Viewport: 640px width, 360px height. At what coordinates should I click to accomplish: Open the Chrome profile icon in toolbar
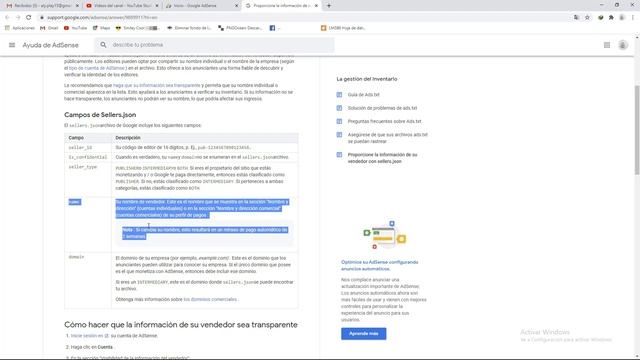click(x=622, y=18)
